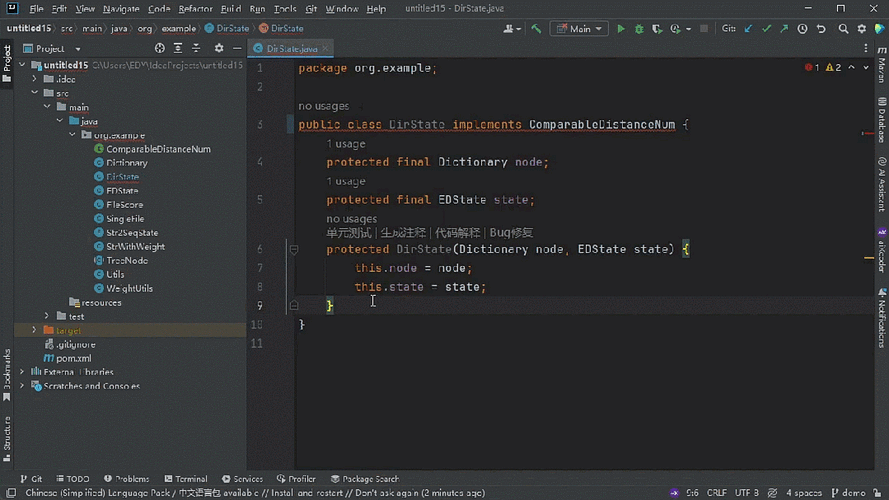This screenshot has height=500, width=889.
Task: Click the 单元测试 inline code hint
Action: [347, 233]
